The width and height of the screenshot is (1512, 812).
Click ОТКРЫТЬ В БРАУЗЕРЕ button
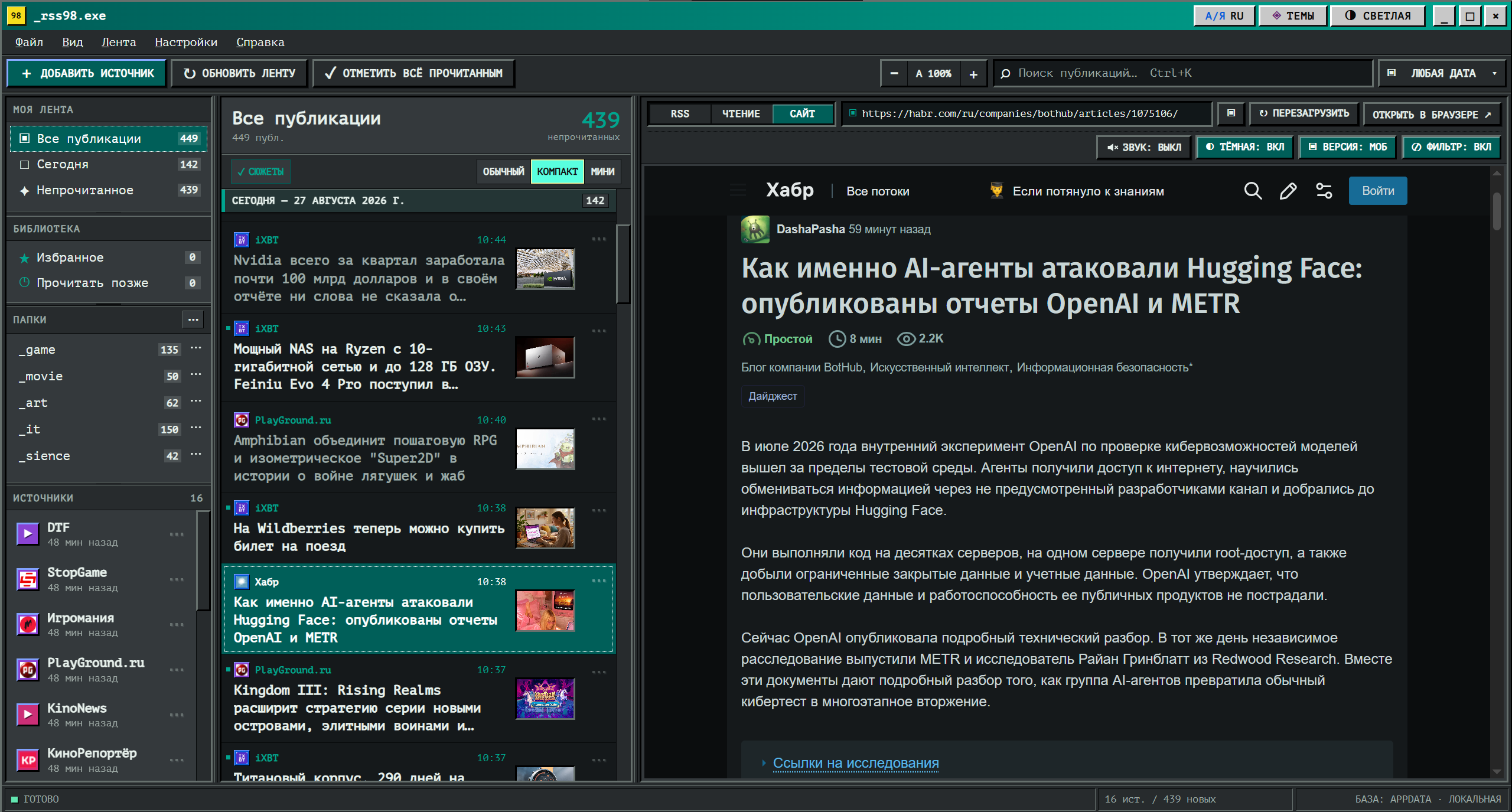click(1432, 114)
